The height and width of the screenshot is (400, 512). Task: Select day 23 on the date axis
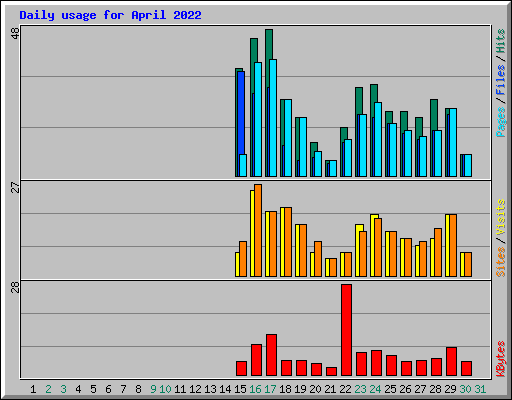[360, 389]
